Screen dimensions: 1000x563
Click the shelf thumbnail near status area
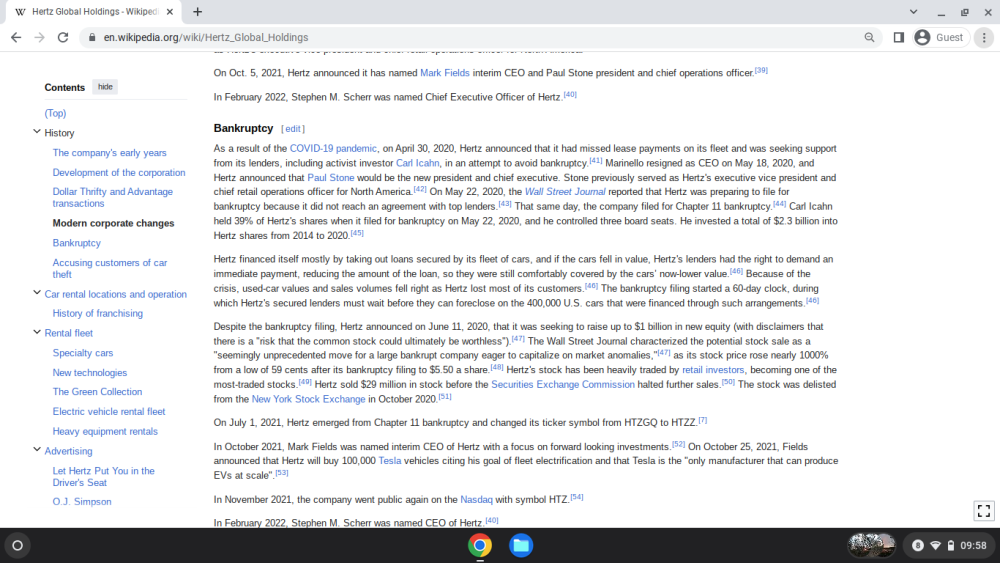[x=871, y=545]
